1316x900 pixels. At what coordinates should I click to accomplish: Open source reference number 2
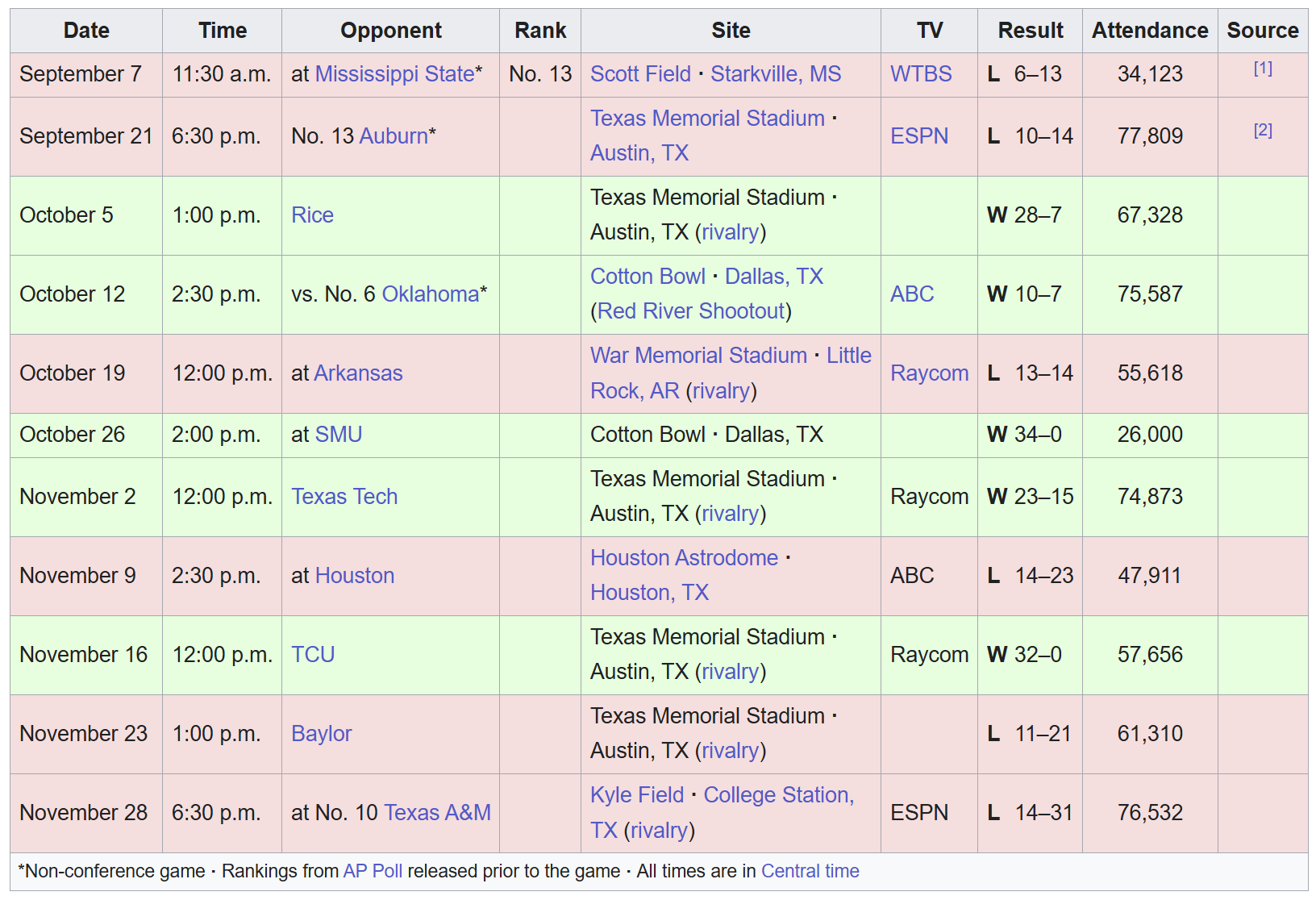pos(1262,131)
